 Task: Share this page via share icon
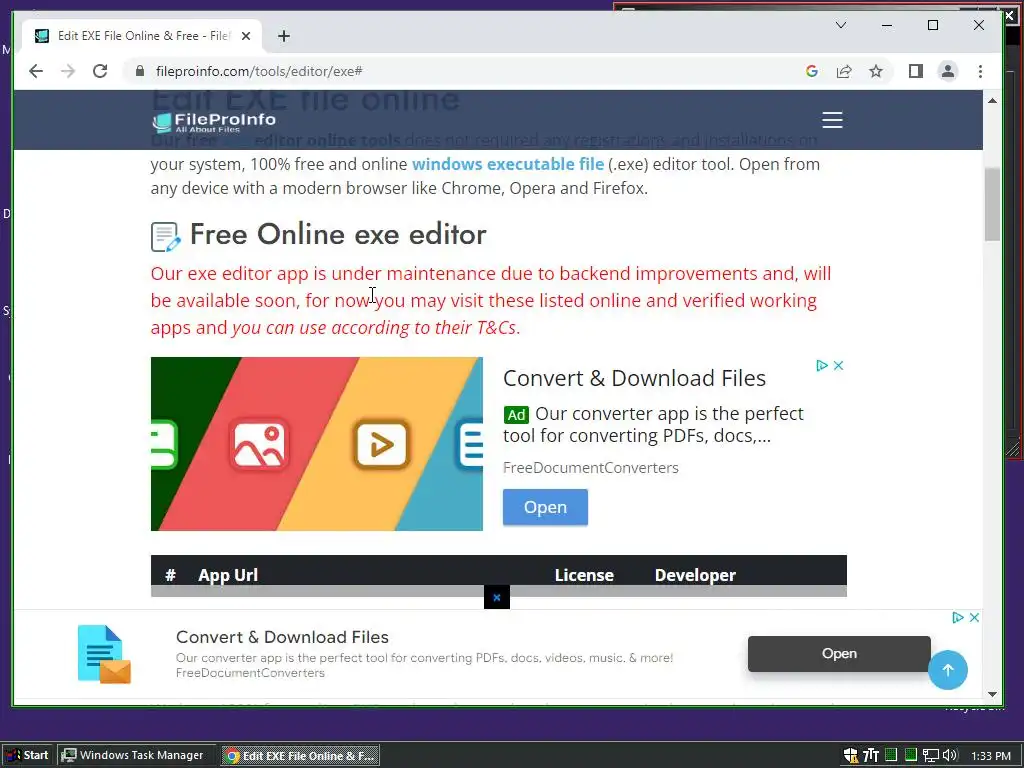844,71
